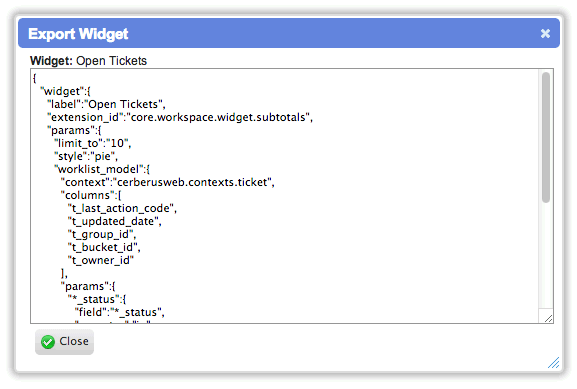Click the "t_owner_id" text line
577x389 pixels.
click(x=100, y=260)
